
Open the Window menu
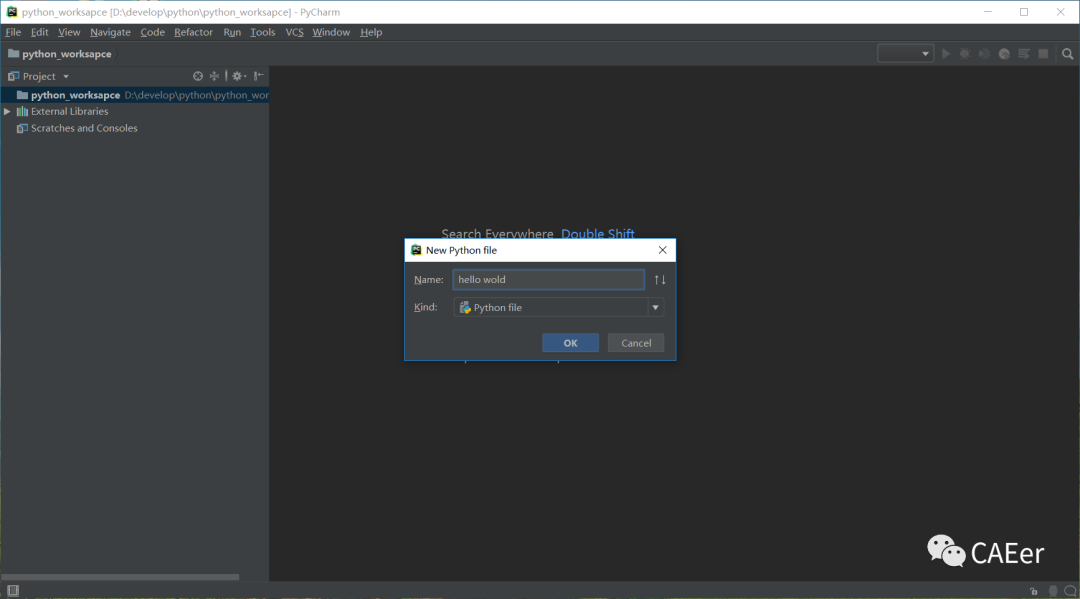tap(331, 32)
